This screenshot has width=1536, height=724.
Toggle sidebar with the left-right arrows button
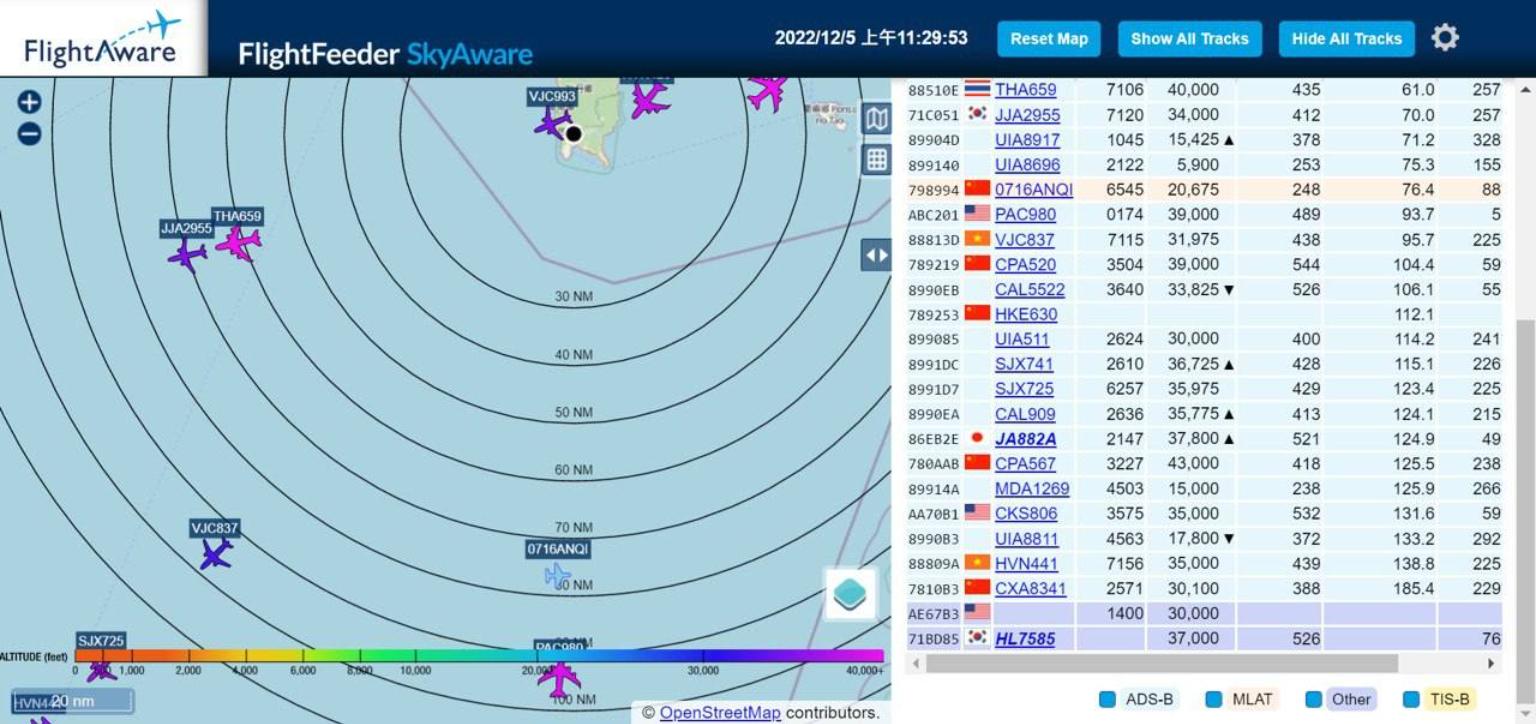(876, 255)
